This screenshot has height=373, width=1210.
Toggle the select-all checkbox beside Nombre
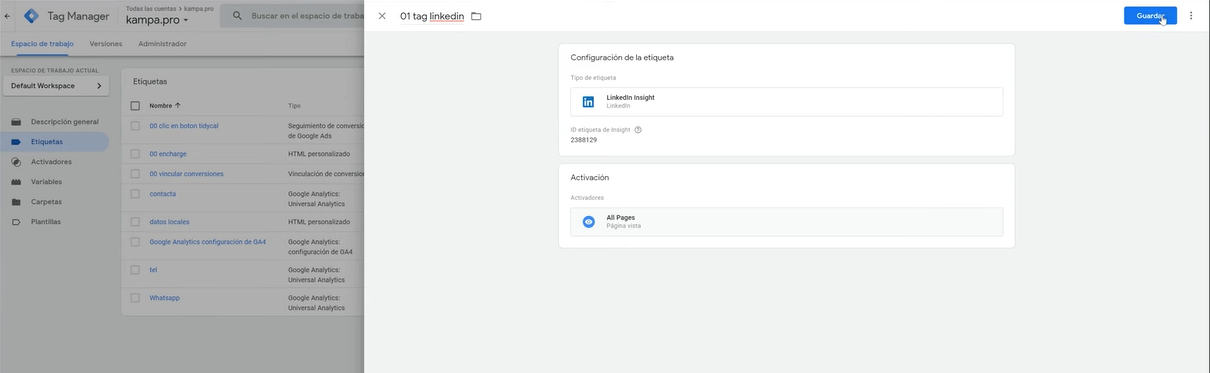click(x=135, y=105)
